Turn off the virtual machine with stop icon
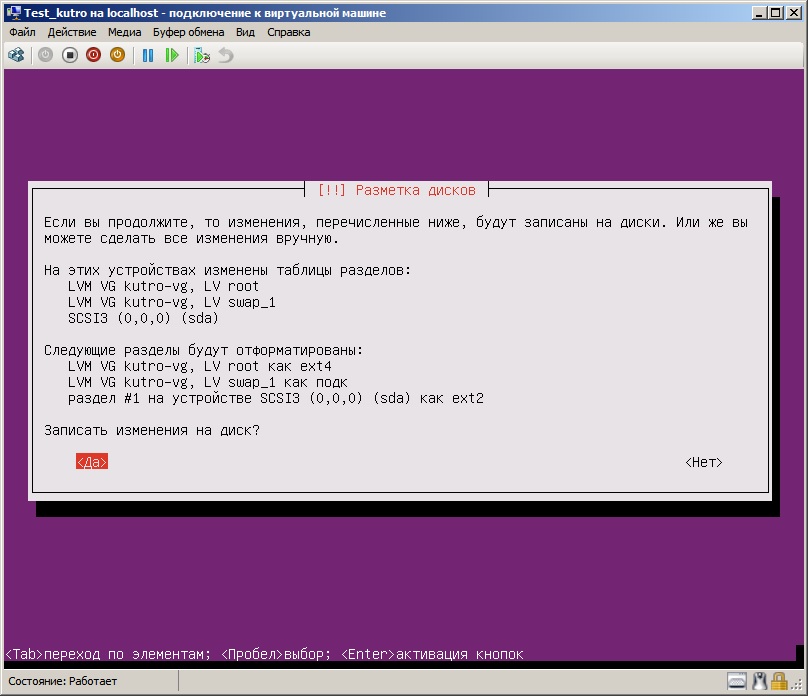The image size is (808, 696). (70, 55)
